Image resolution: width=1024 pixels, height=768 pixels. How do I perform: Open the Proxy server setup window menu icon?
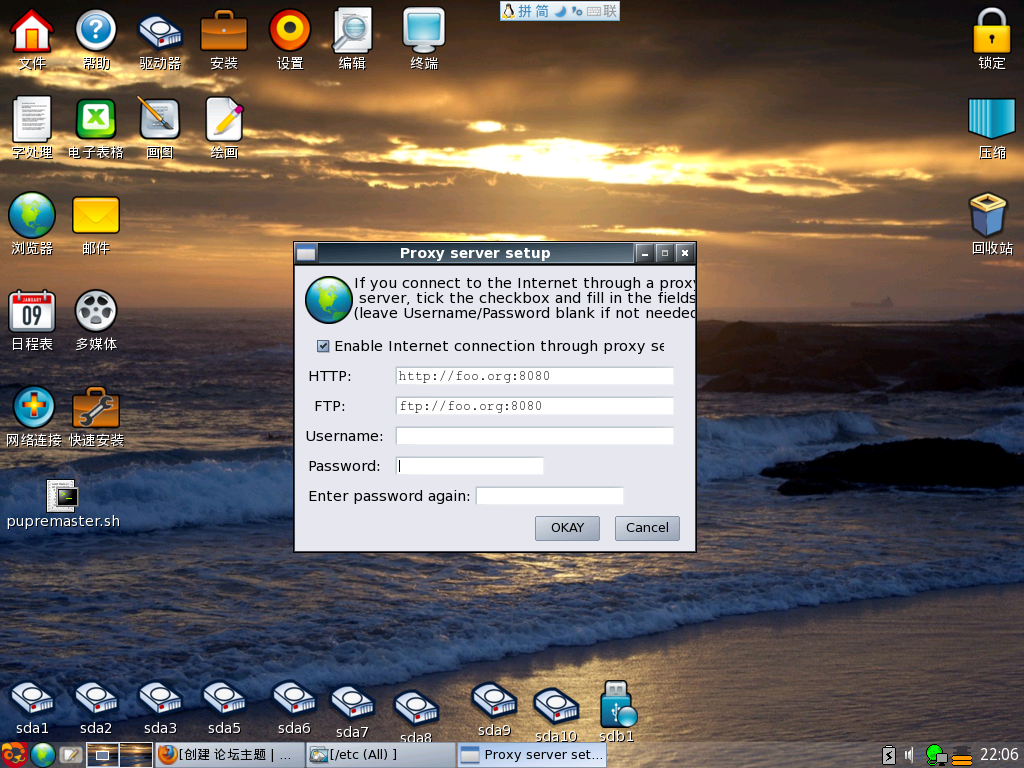click(306, 253)
